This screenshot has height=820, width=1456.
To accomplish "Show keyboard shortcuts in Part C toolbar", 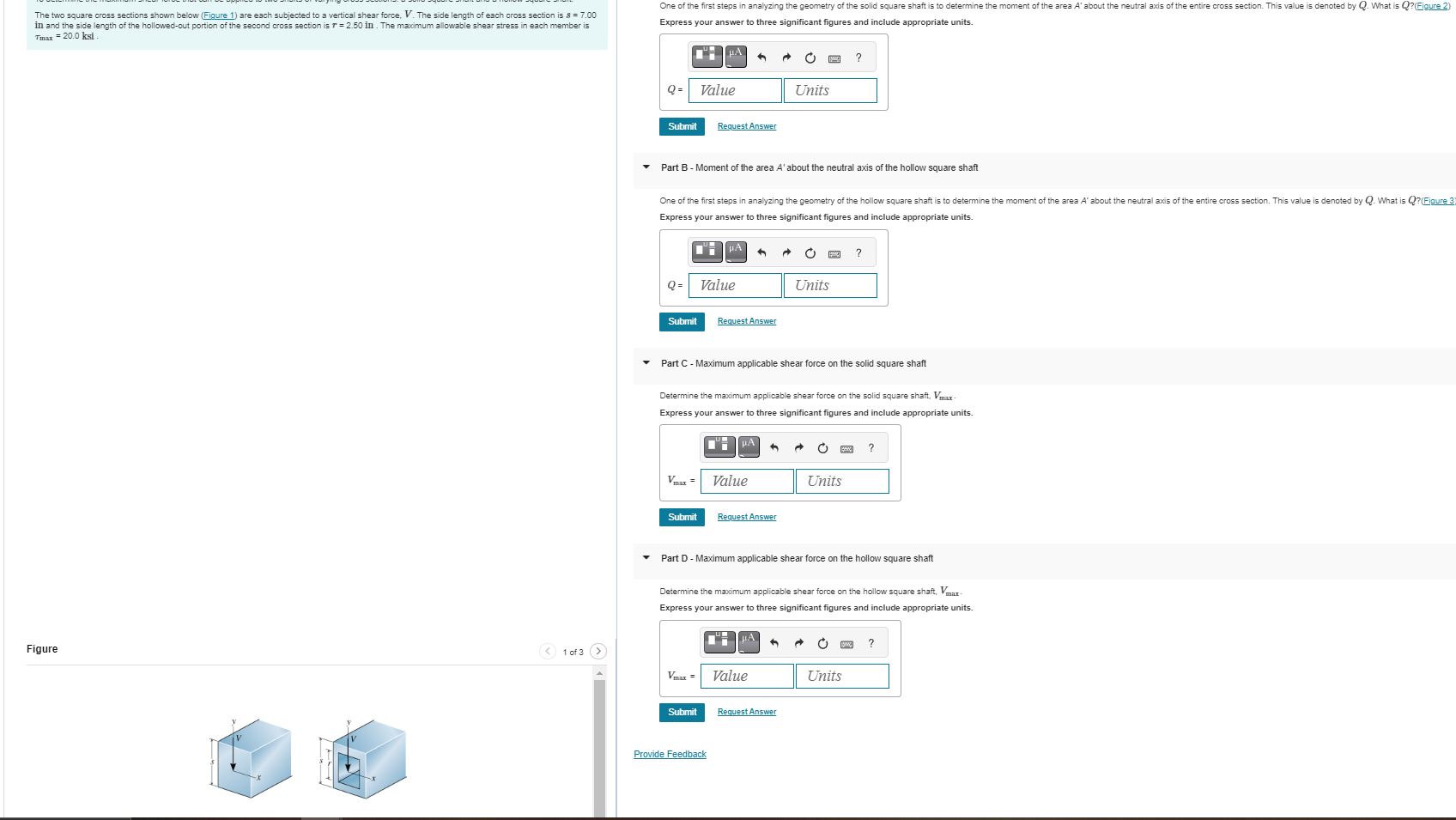I will click(x=847, y=448).
